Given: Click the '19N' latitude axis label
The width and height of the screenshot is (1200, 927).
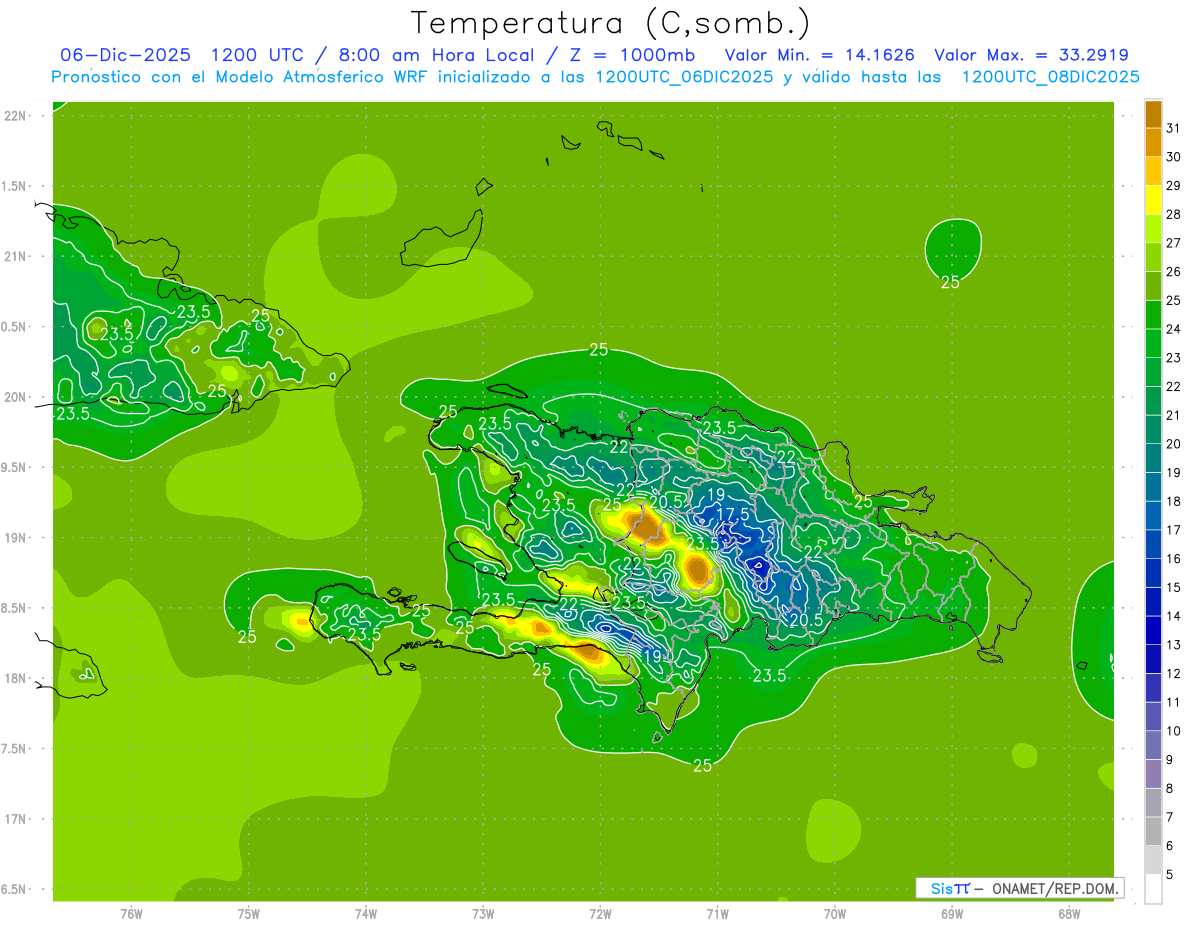Looking at the screenshot, I should tap(17, 538).
